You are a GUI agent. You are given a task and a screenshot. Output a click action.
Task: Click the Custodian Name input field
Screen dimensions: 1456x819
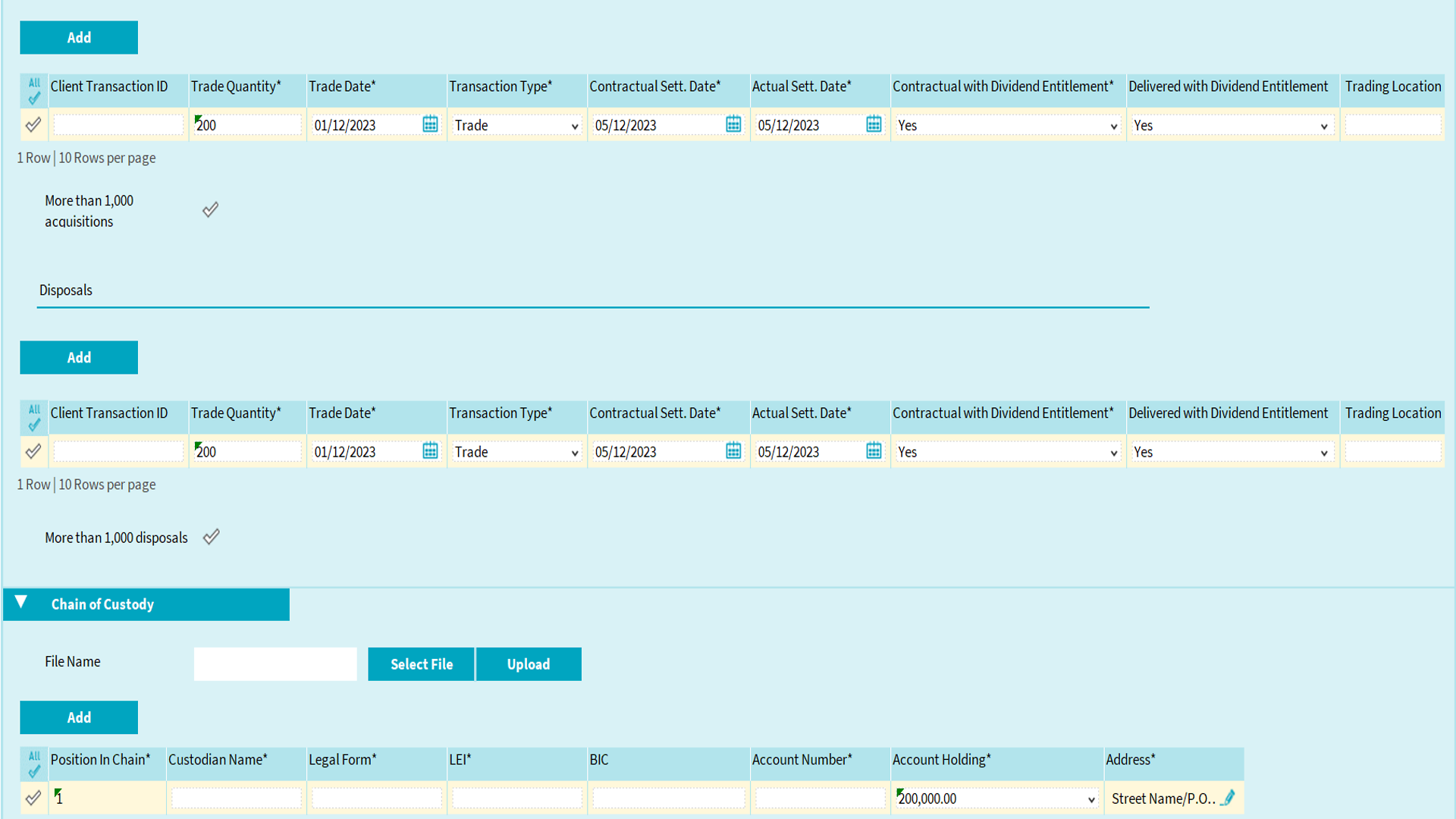point(236,799)
